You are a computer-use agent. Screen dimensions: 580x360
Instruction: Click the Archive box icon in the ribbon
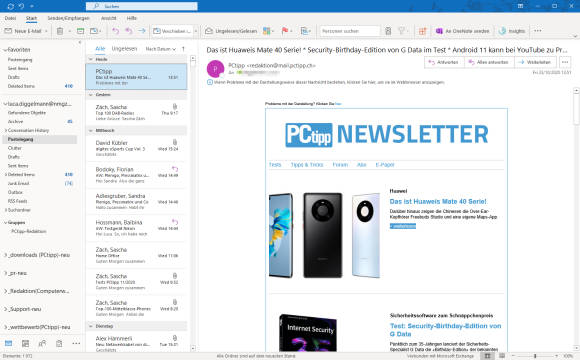(80, 31)
